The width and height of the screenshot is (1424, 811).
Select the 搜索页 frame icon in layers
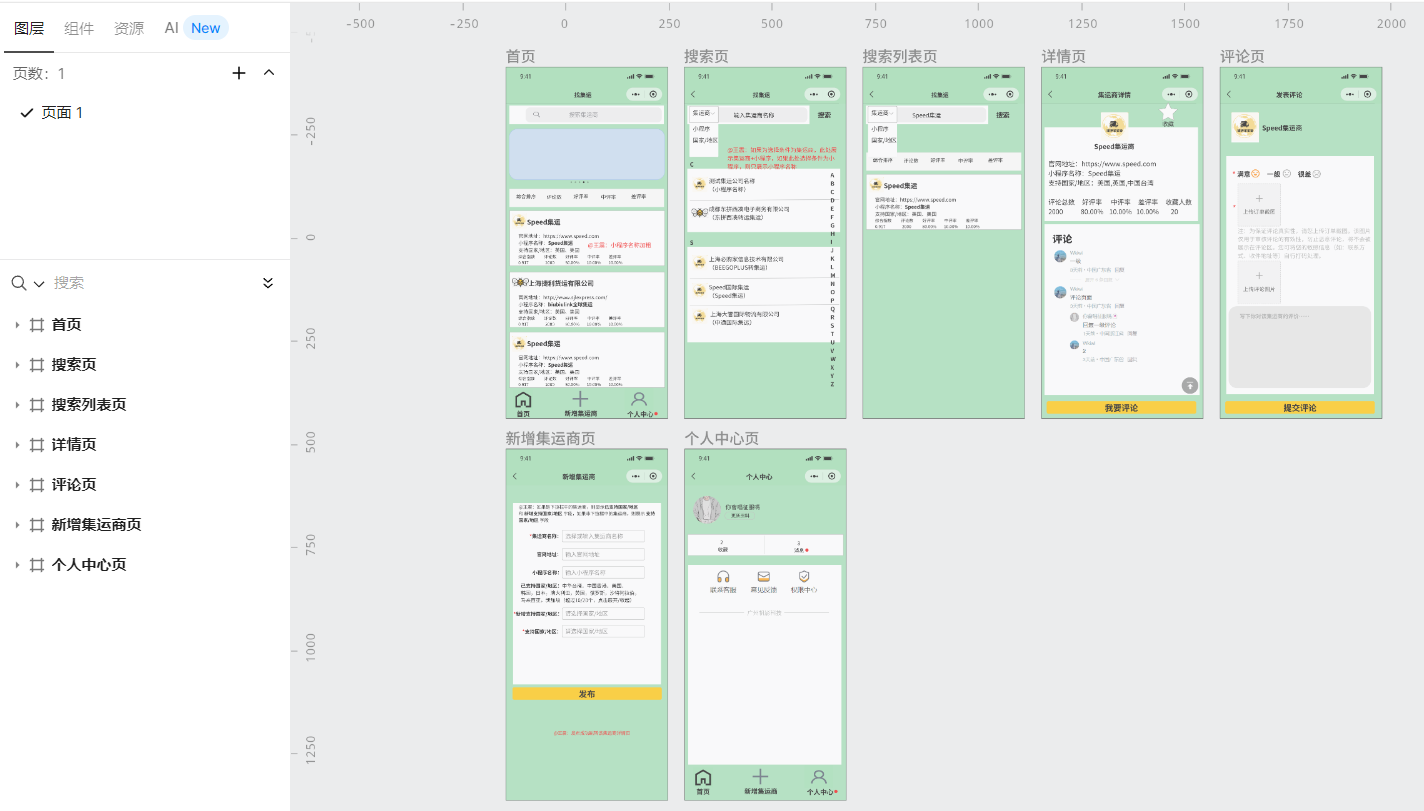37,365
